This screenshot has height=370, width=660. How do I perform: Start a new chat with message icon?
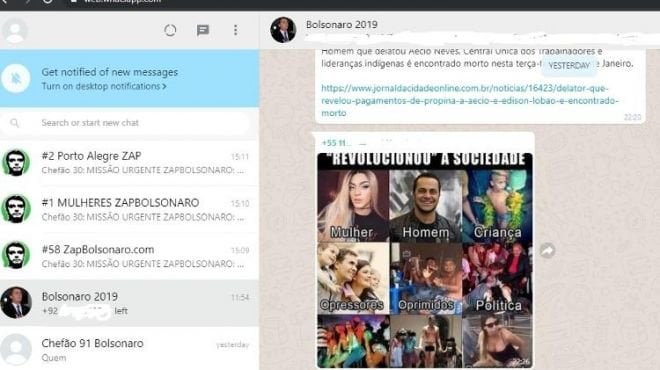click(x=203, y=30)
